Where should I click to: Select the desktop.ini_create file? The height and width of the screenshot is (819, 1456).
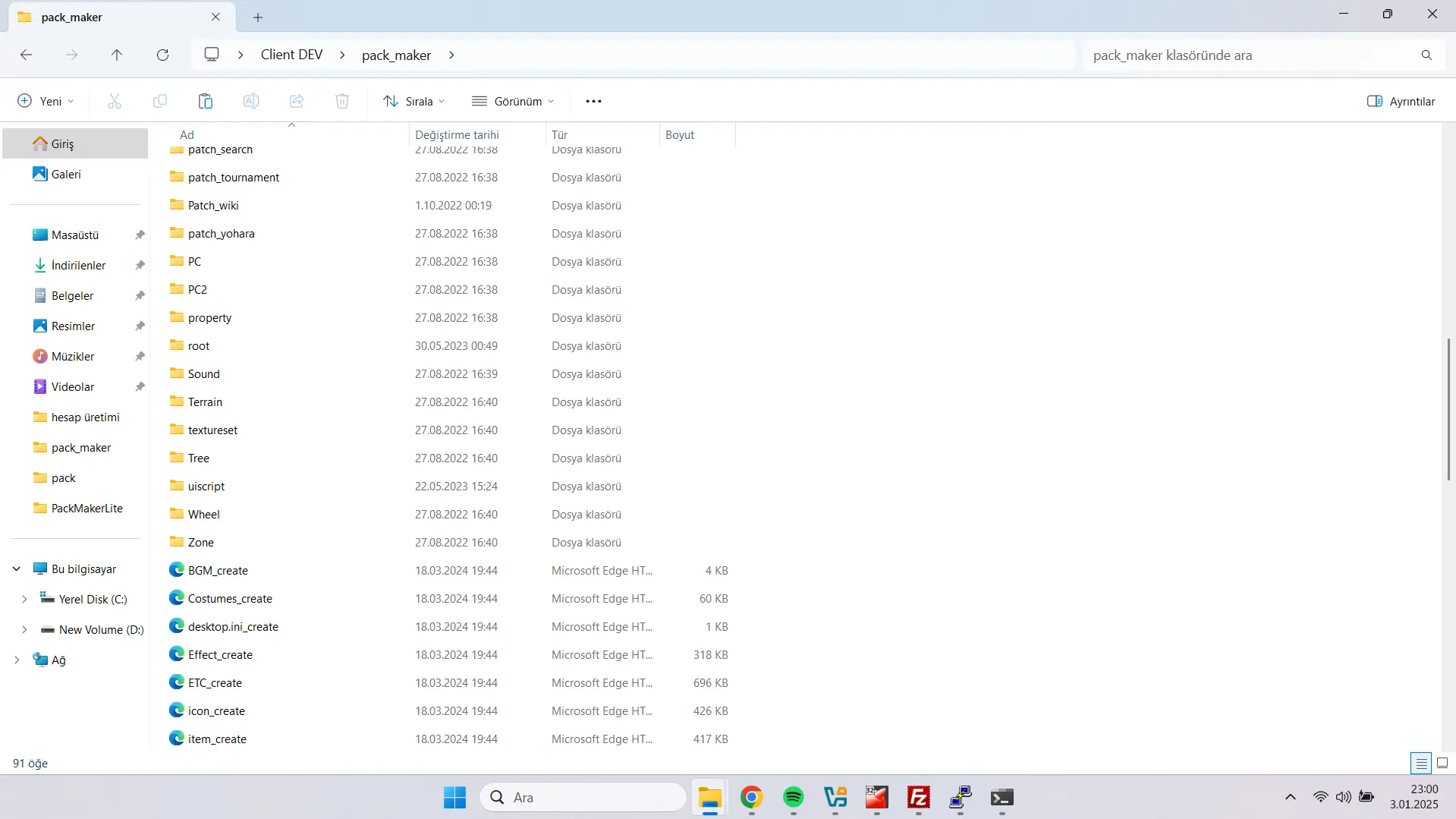coord(233,626)
